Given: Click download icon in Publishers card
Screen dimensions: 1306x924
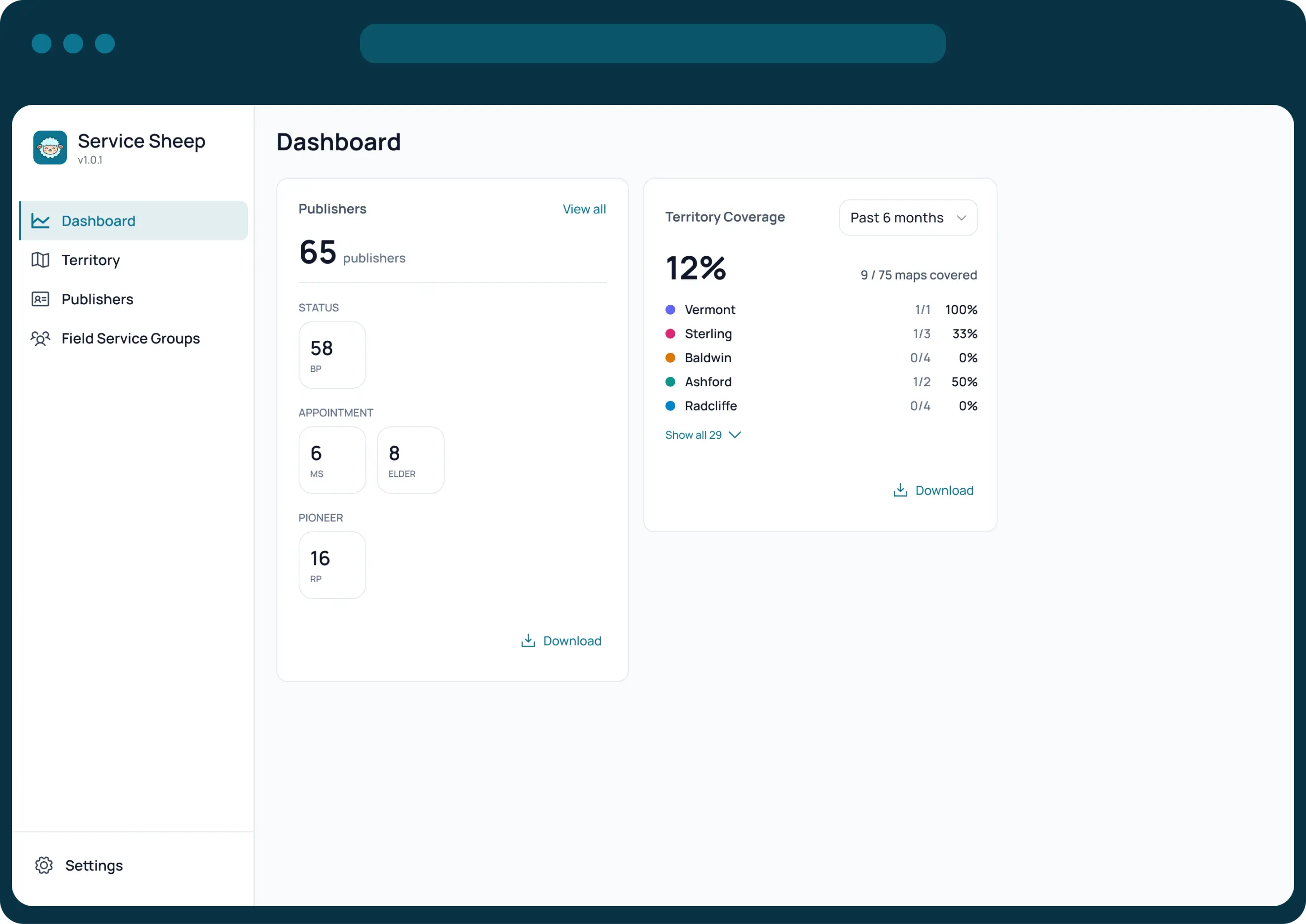Looking at the screenshot, I should pos(528,641).
